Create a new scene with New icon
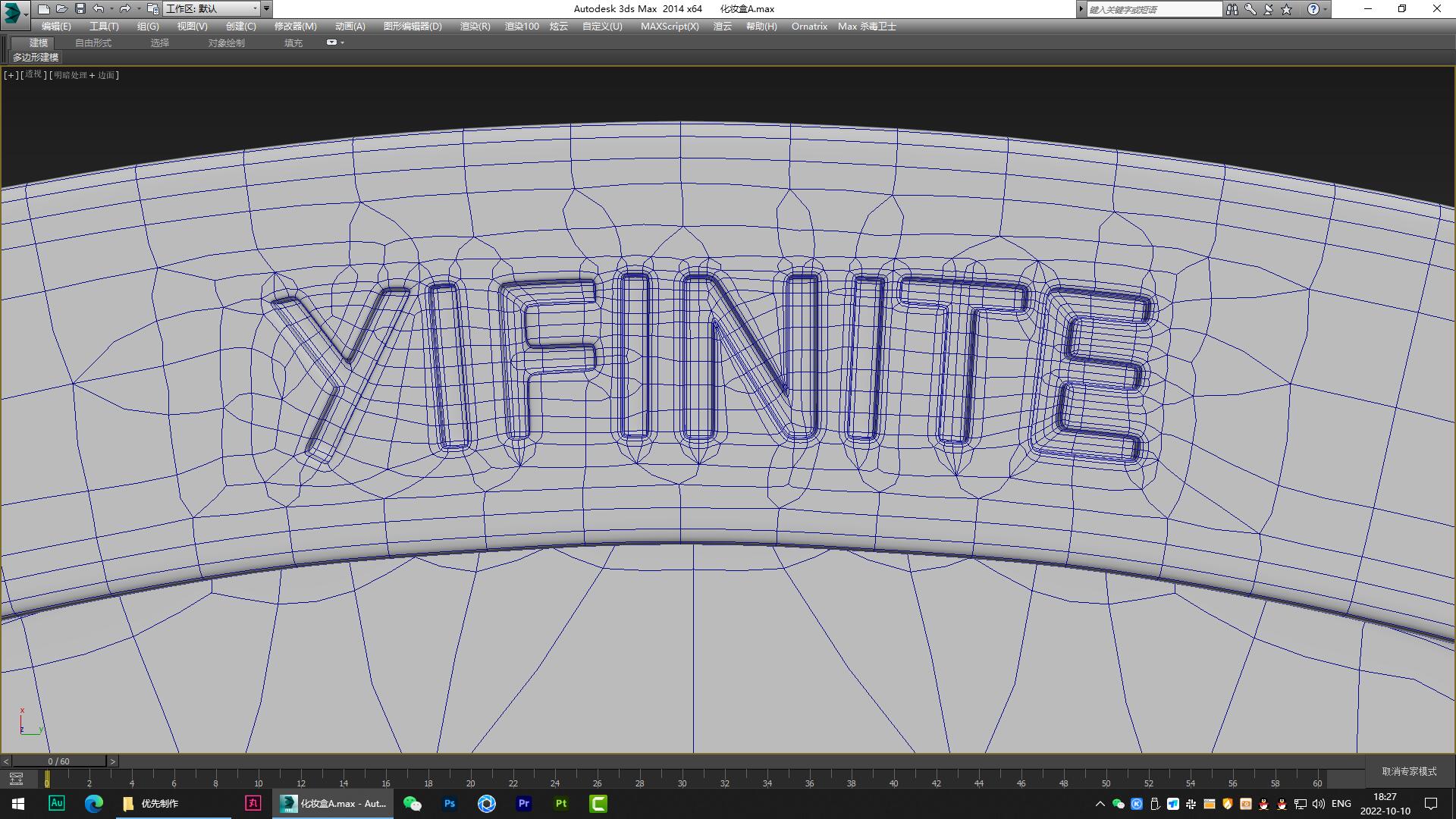 tap(44, 9)
